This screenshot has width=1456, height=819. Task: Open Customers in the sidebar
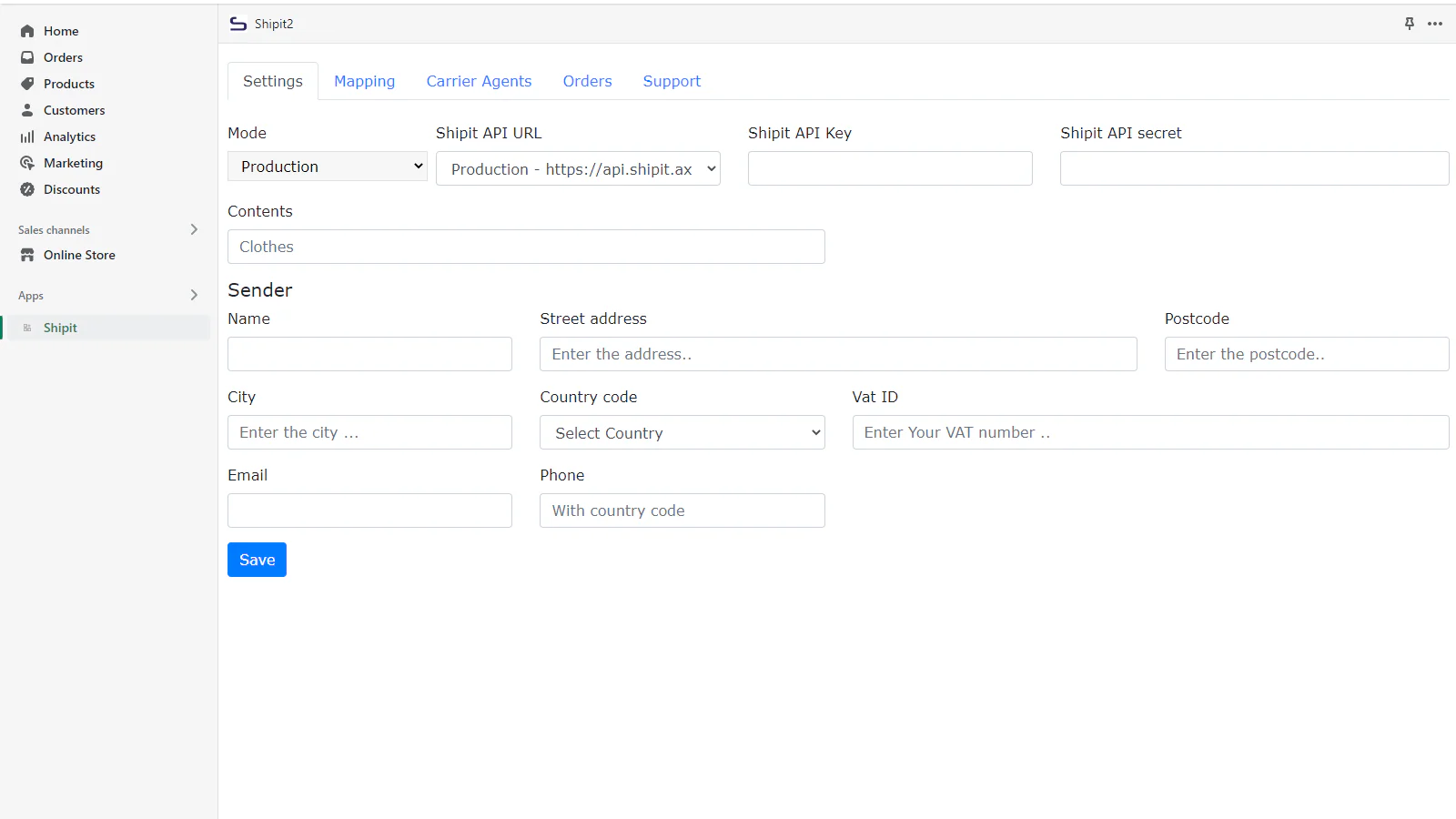74,110
